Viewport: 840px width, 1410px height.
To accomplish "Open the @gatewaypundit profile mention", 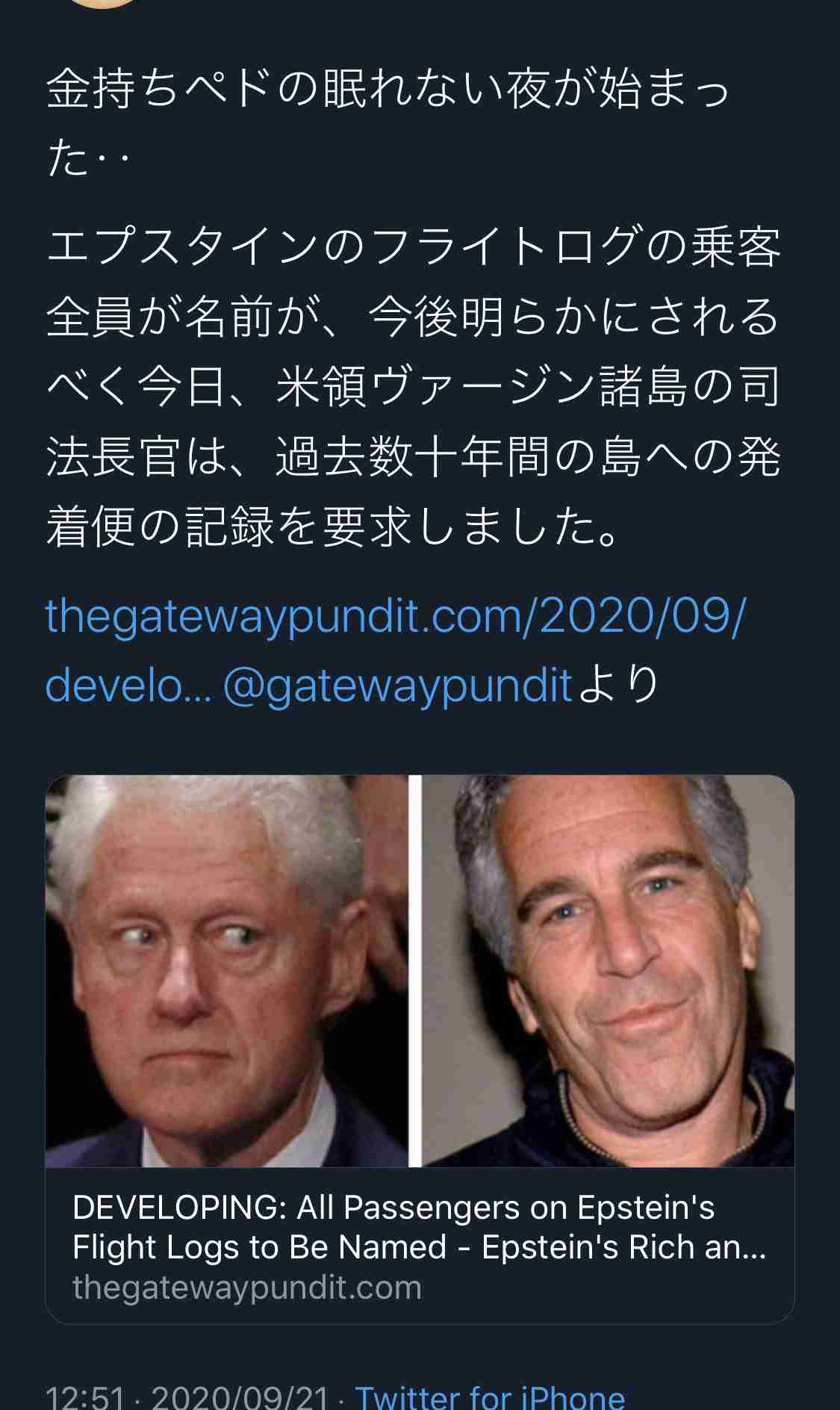I will (x=397, y=684).
